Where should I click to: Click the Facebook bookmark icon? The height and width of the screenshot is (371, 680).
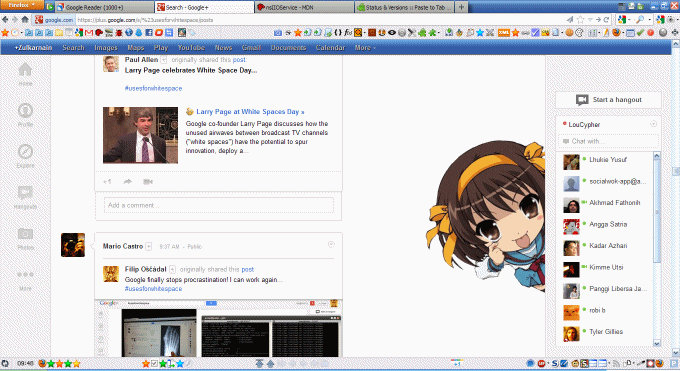point(149,33)
